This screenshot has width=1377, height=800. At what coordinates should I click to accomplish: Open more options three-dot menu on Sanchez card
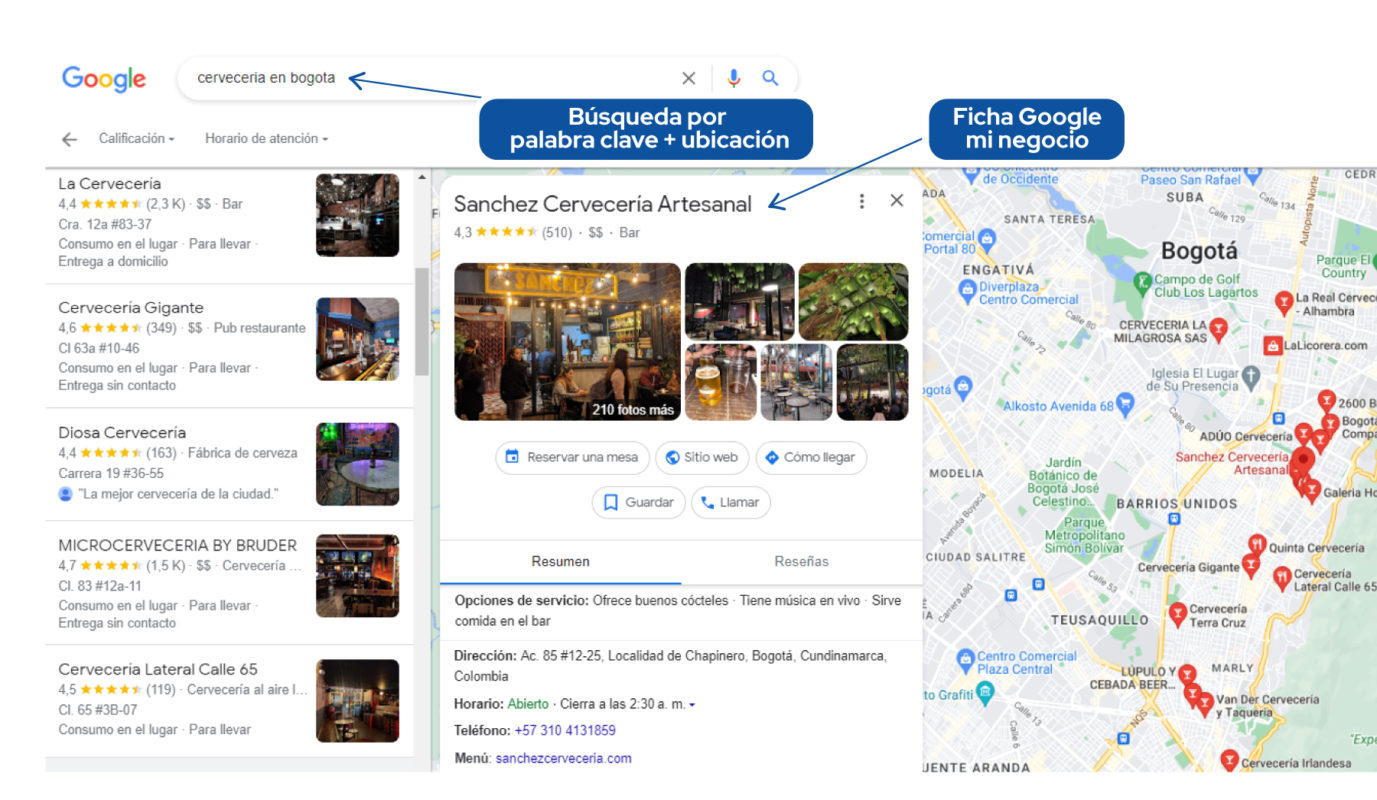tap(861, 201)
